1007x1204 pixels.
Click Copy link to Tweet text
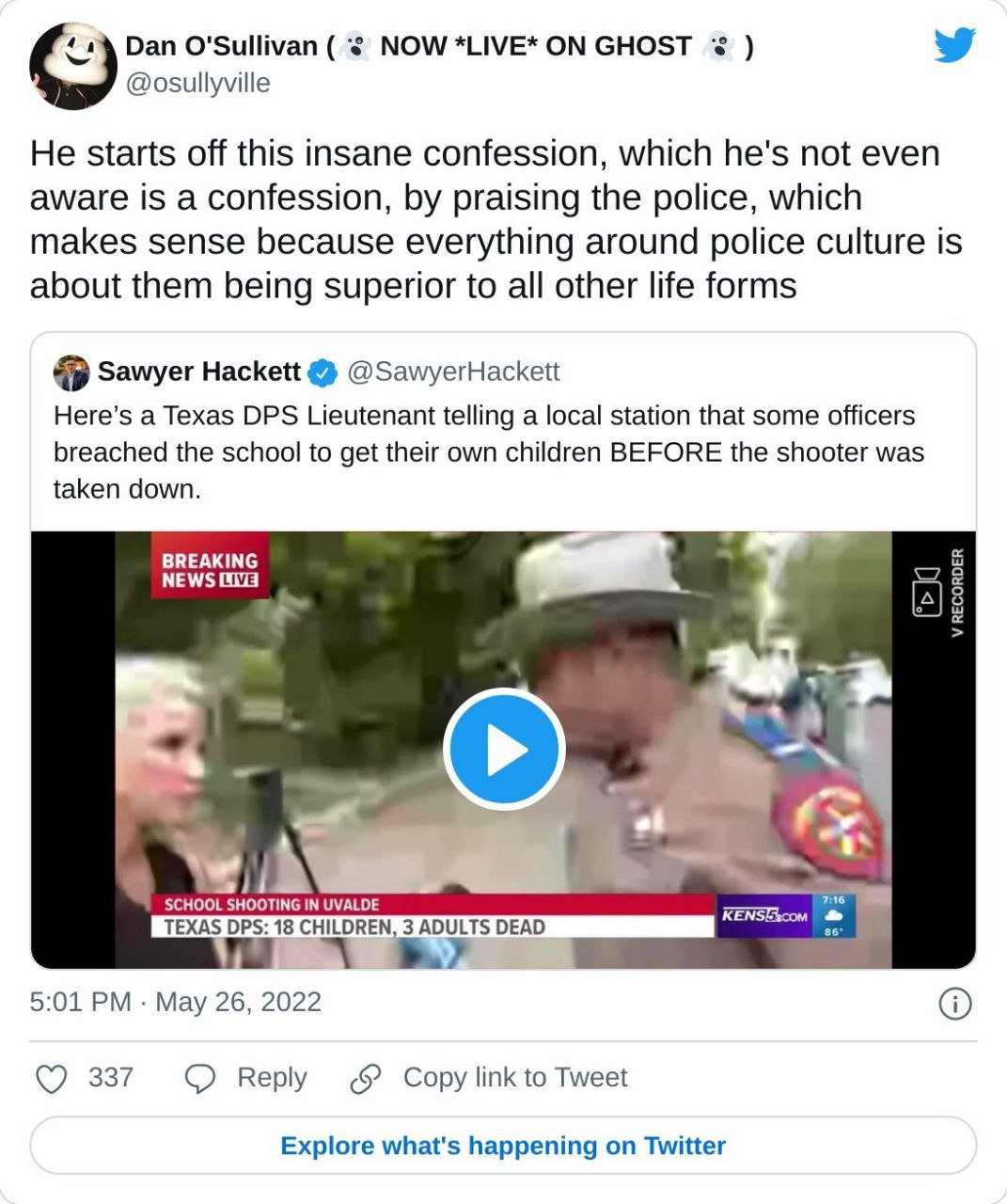[x=514, y=1077]
